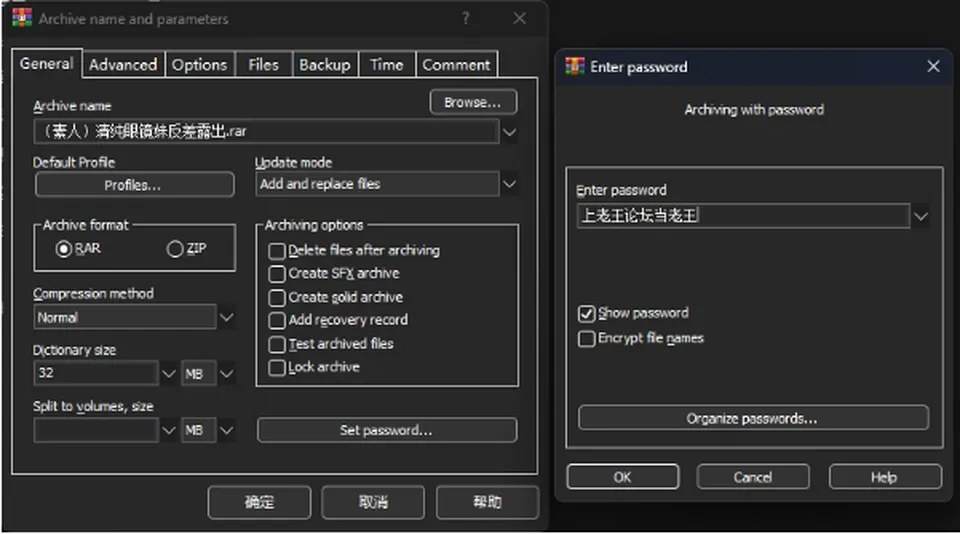Viewport: 960px width, 534px height.
Task: Open the Advanced tab
Action: 123,64
